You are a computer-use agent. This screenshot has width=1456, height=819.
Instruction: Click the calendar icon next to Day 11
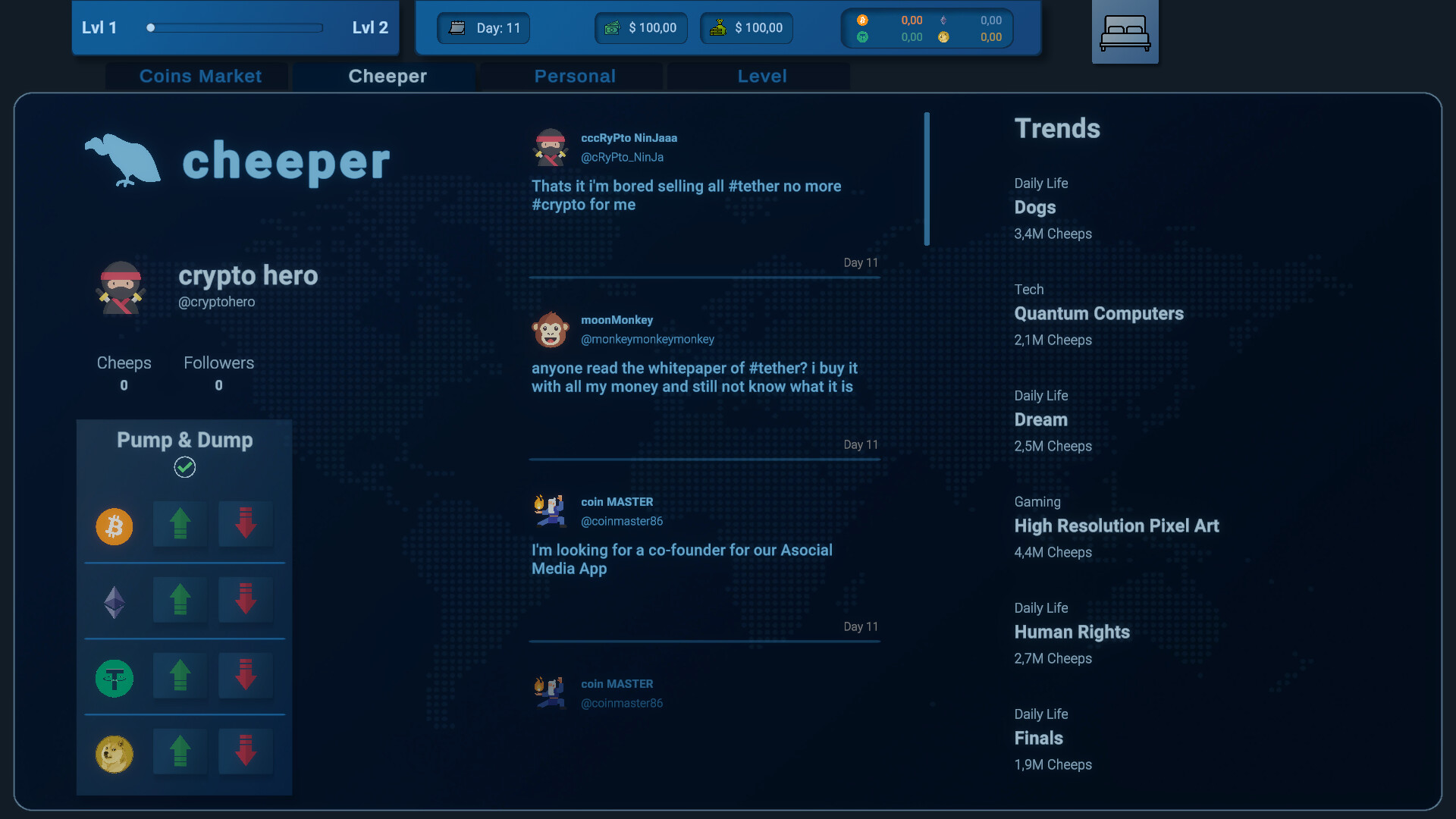(x=457, y=28)
